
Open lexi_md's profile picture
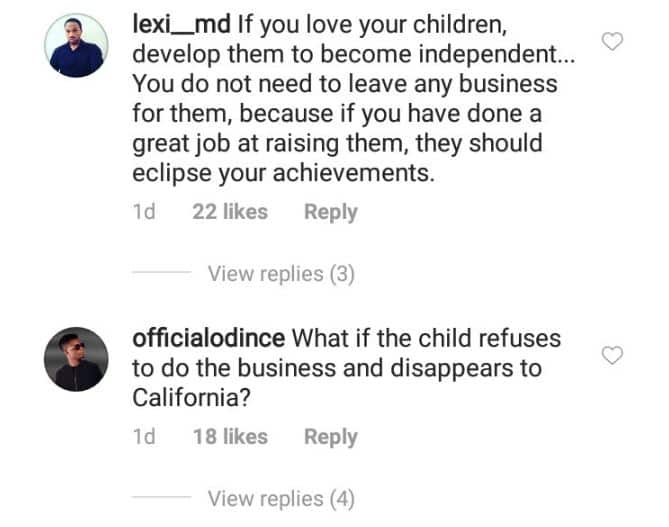(77, 45)
